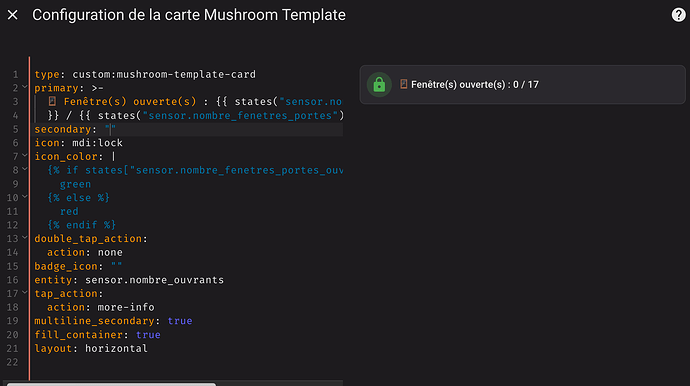Close the Mushroom Template card configuration dialog

click(13, 15)
